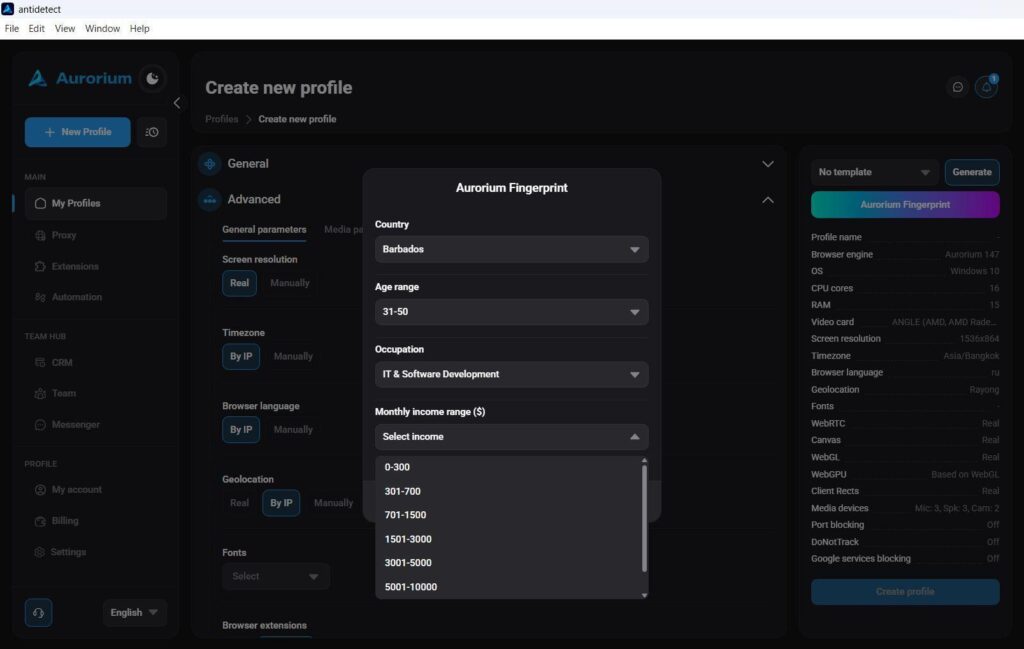The image size is (1024, 649).
Task: Collapse the Advanced section chevron
Action: (x=768, y=200)
